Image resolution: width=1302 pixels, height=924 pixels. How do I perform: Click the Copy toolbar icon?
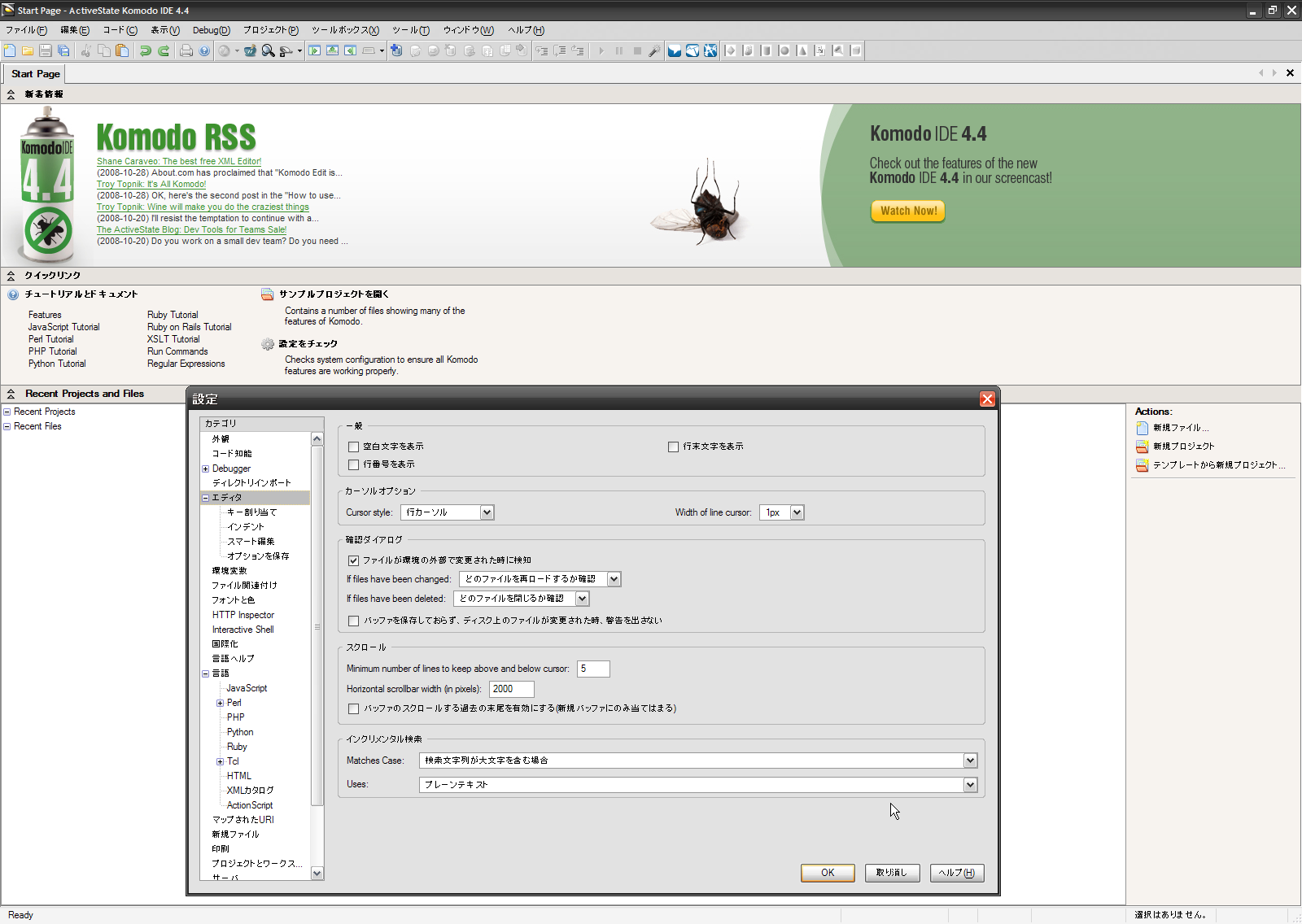pyautogui.click(x=104, y=50)
